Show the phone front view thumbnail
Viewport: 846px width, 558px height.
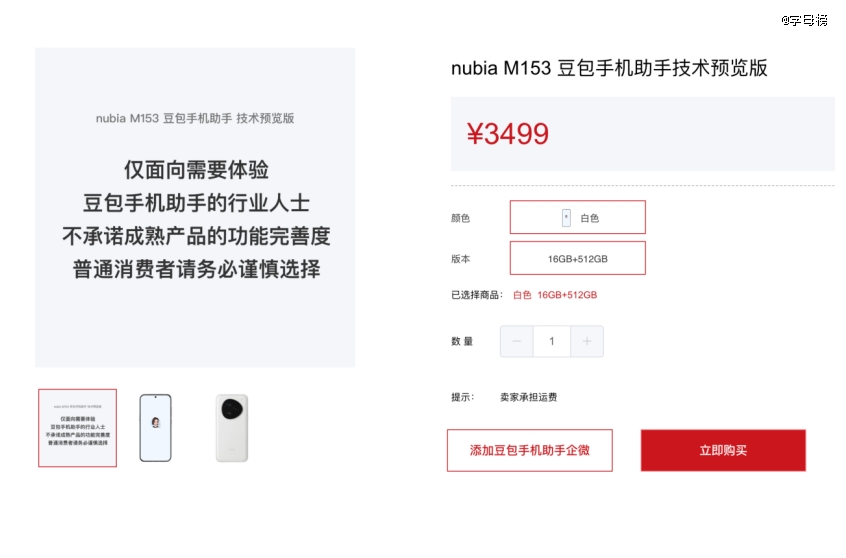[x=155, y=428]
